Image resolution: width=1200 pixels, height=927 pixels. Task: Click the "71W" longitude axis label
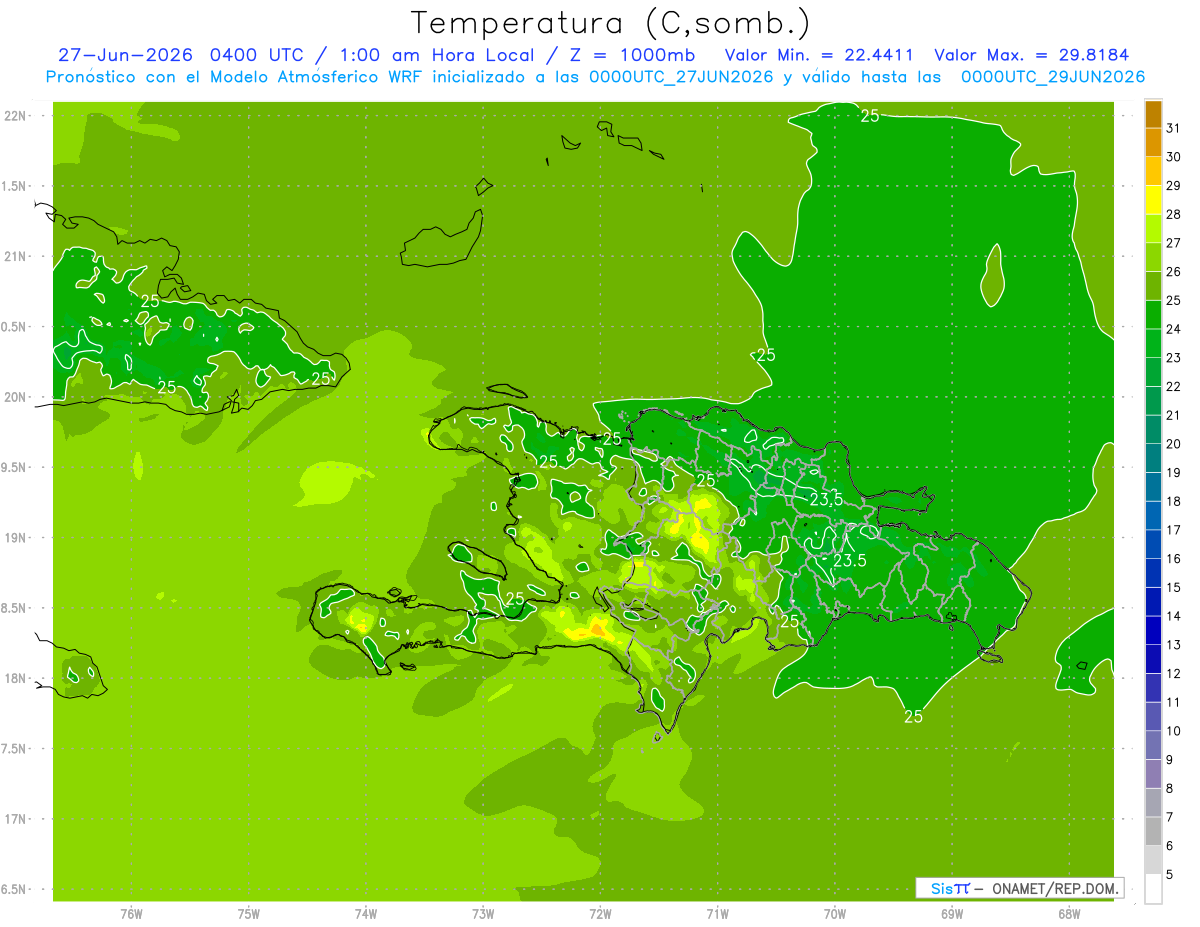pos(717,914)
